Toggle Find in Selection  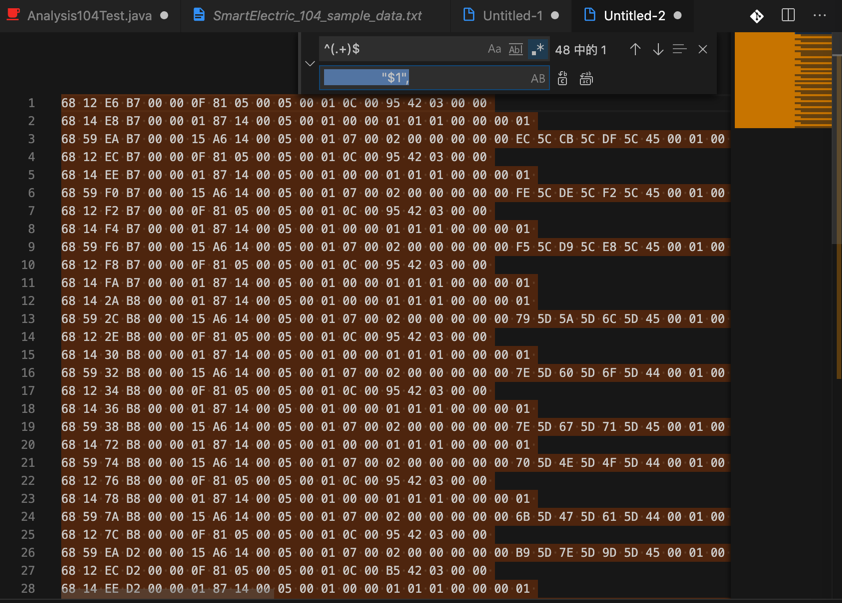coord(679,49)
